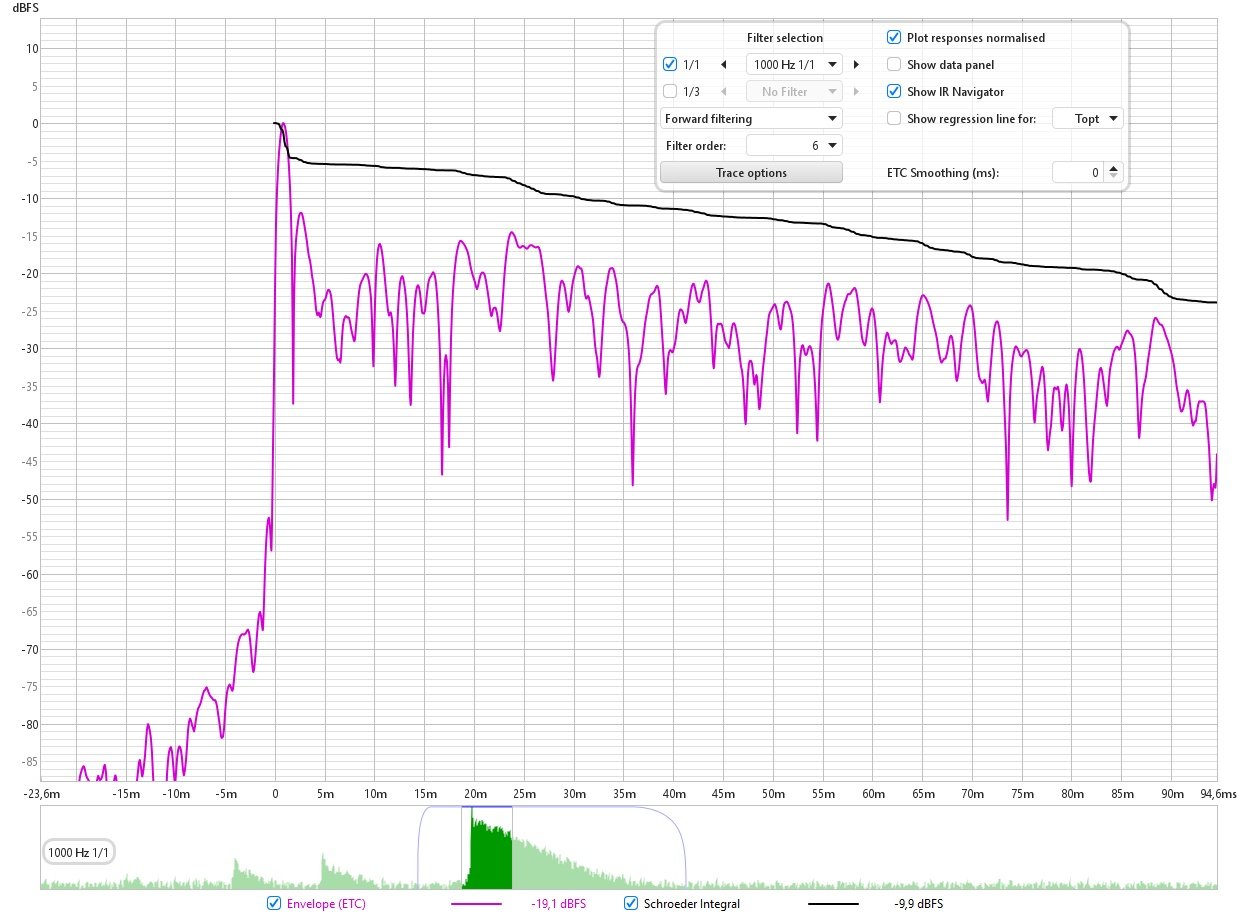Step to next octave band filter arrow

click(x=856, y=65)
